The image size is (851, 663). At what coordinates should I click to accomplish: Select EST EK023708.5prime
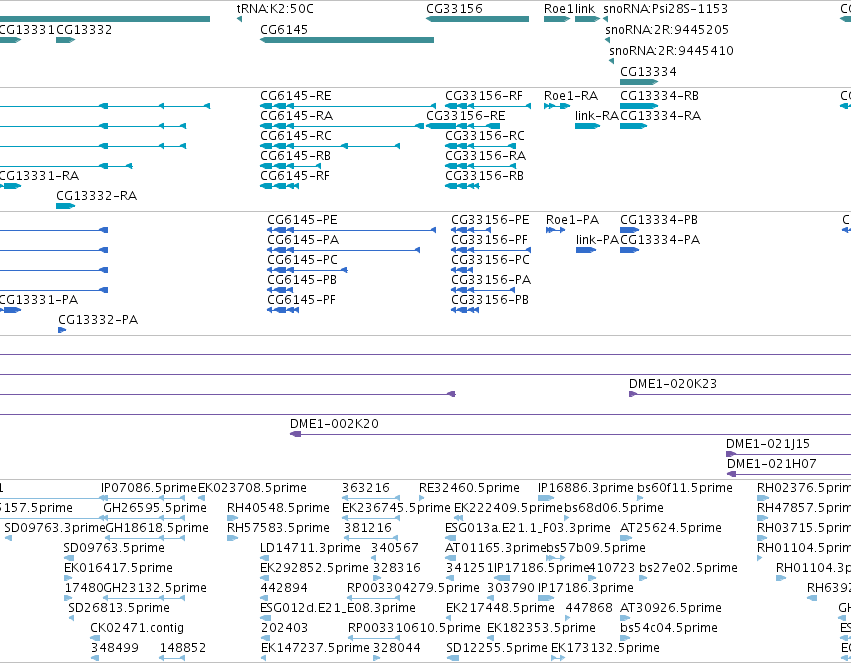[x=252, y=488]
